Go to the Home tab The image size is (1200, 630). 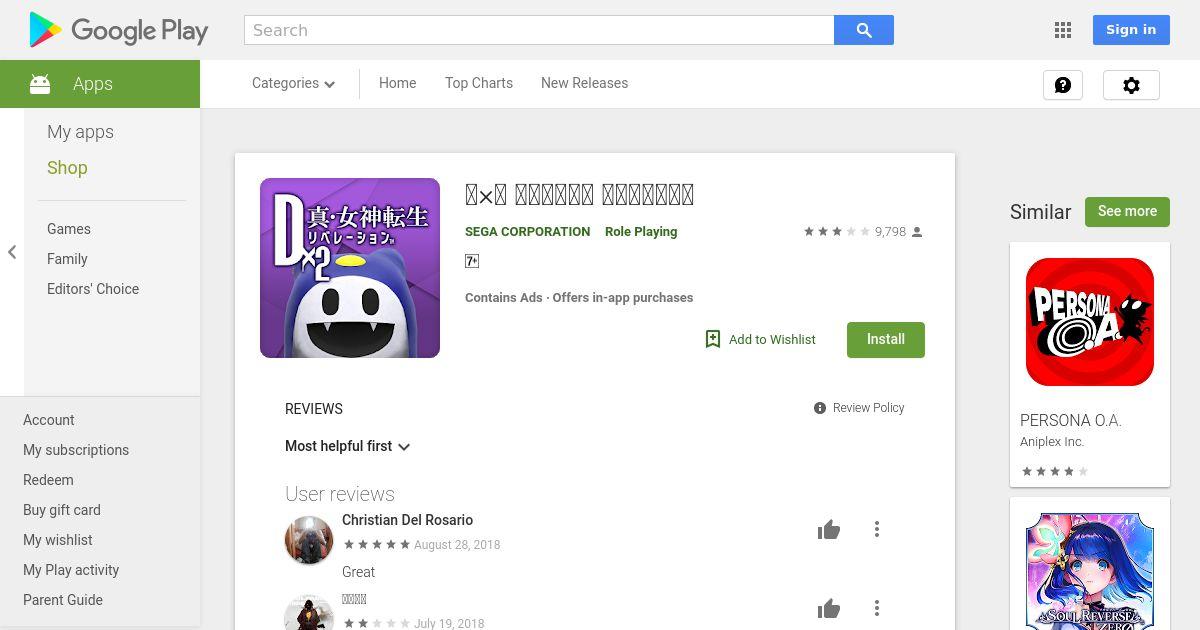(x=397, y=83)
